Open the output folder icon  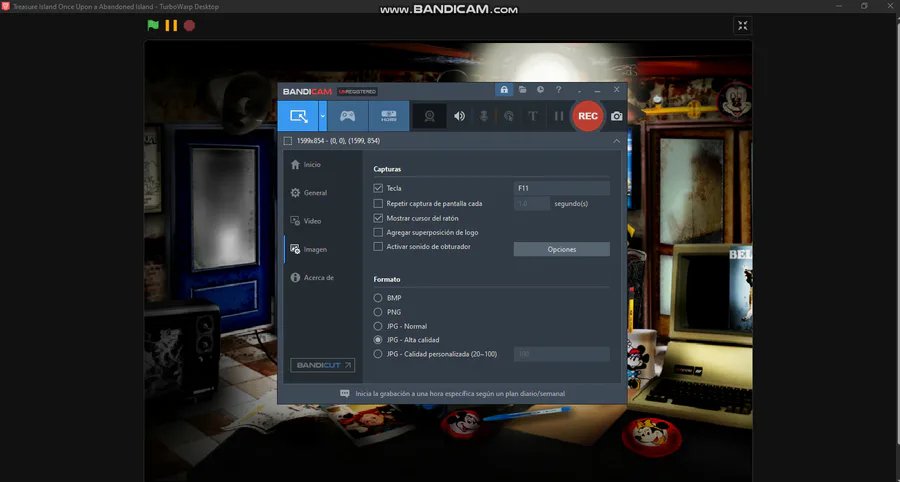[x=522, y=90]
